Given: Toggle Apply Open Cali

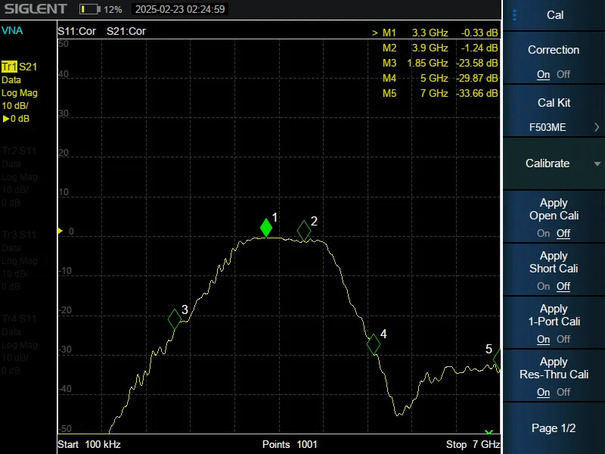Looking at the screenshot, I should point(554,217).
